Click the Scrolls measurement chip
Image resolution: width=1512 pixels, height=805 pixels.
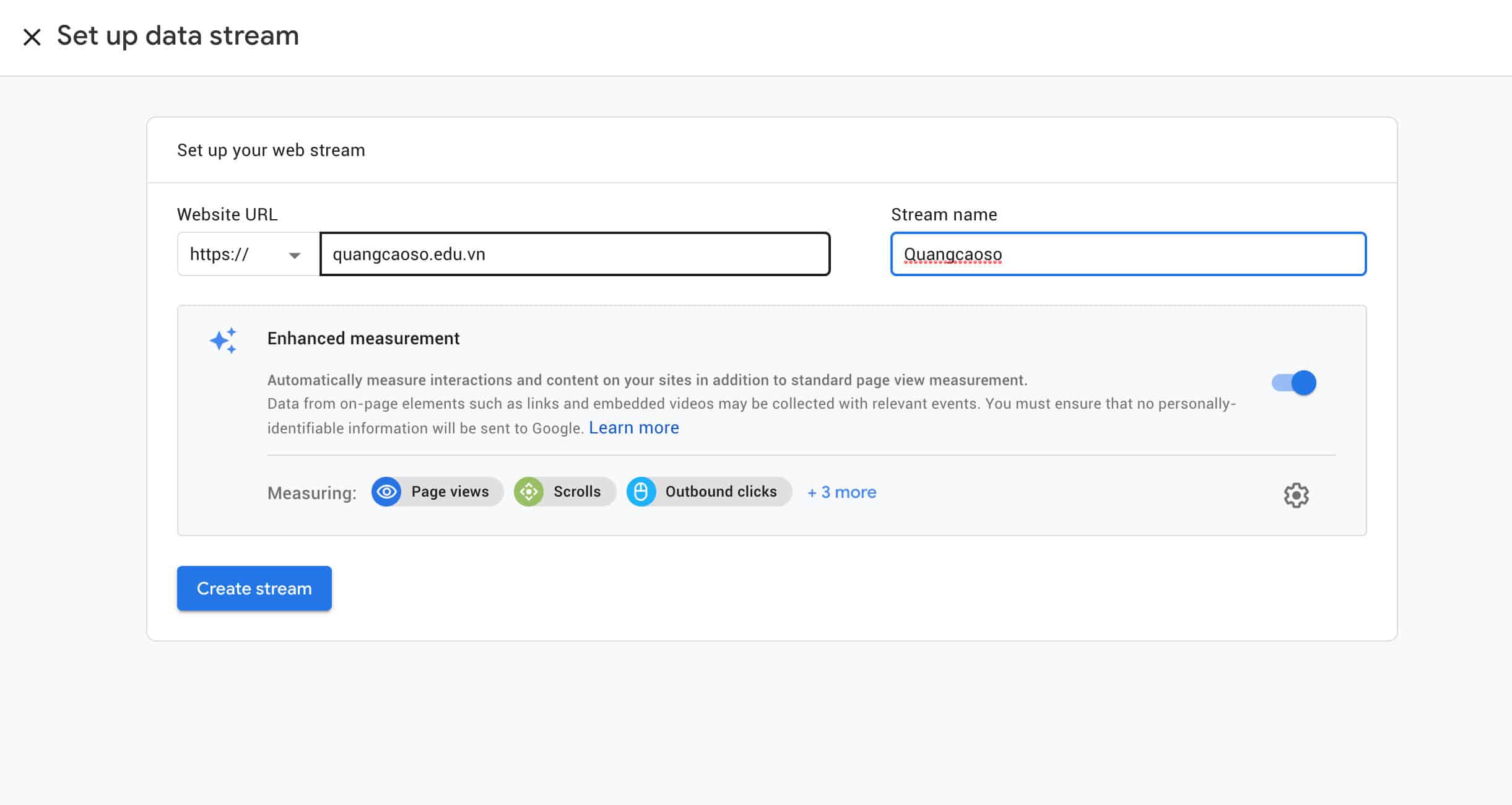coord(565,492)
